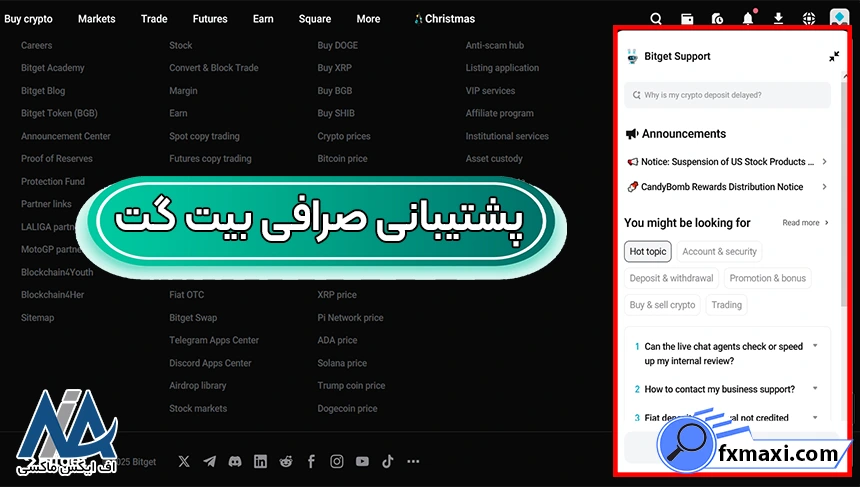Open the Telegram Apps Center link
This screenshot has width=860, height=487.
(x=214, y=340)
